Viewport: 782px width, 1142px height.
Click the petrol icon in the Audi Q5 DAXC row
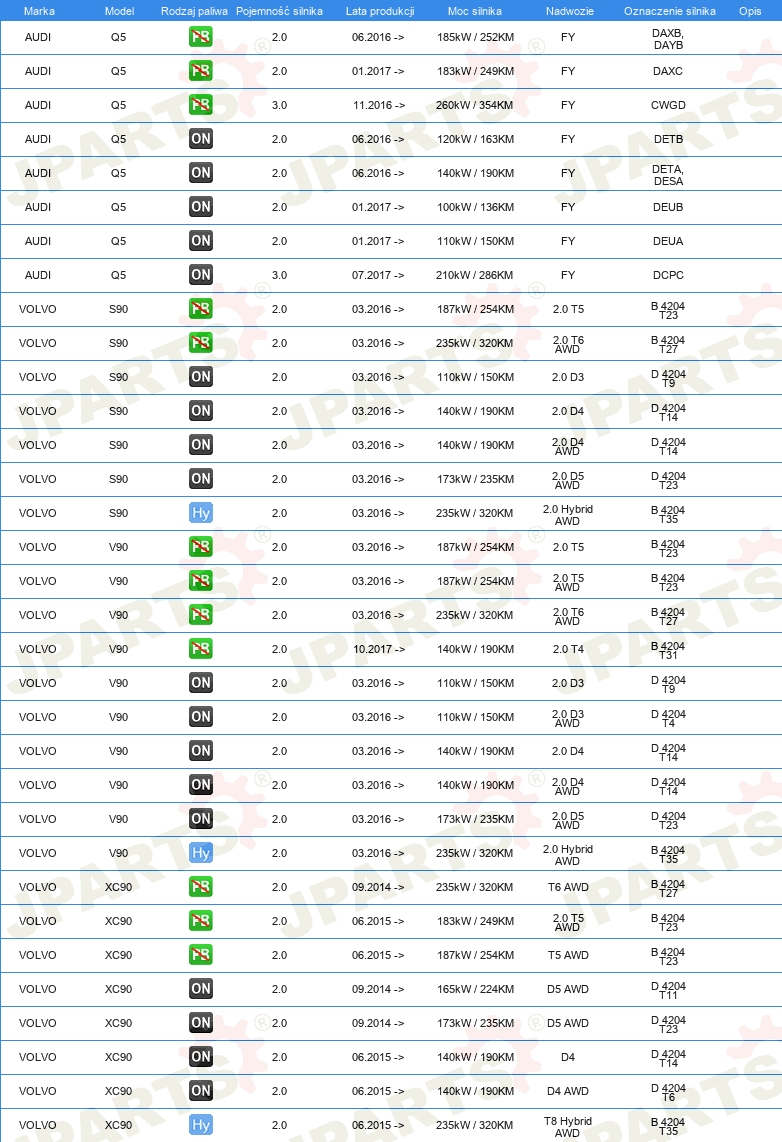pyautogui.click(x=201, y=71)
